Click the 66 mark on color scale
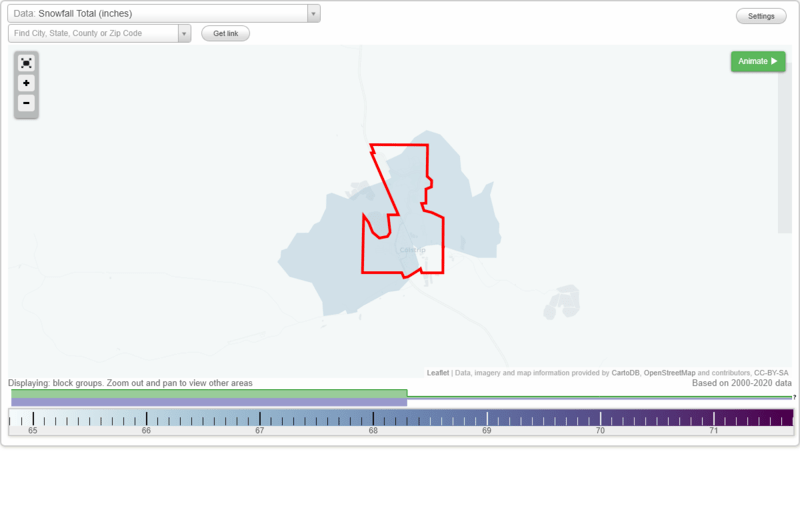This screenshot has height=514, width=800. point(146,430)
